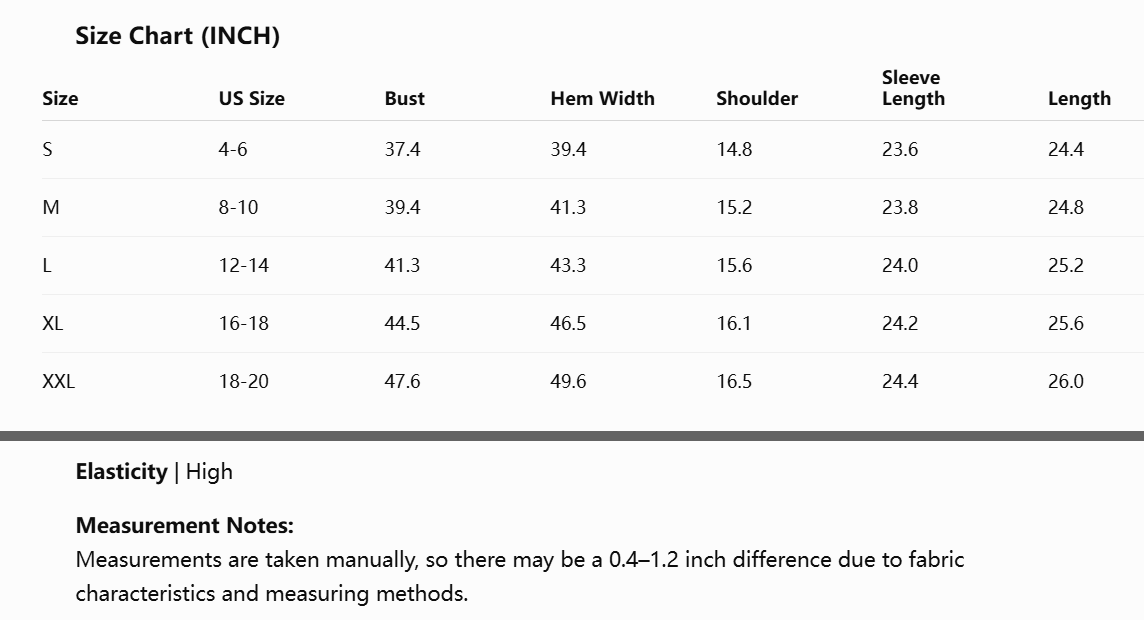Click the Hem Width column header
1144x620 pixels.
[x=602, y=98]
